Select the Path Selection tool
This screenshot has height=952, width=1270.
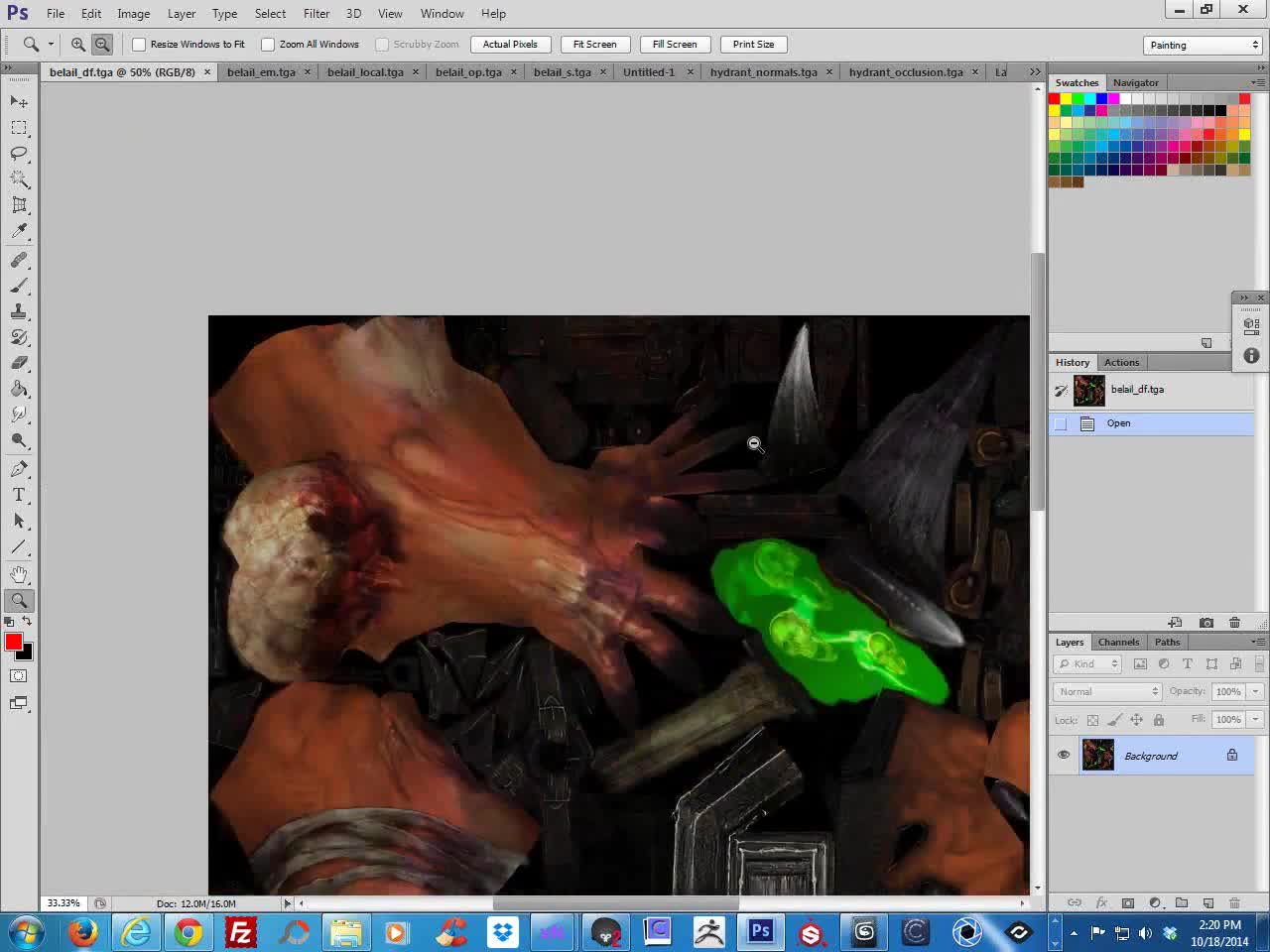pos(19,521)
